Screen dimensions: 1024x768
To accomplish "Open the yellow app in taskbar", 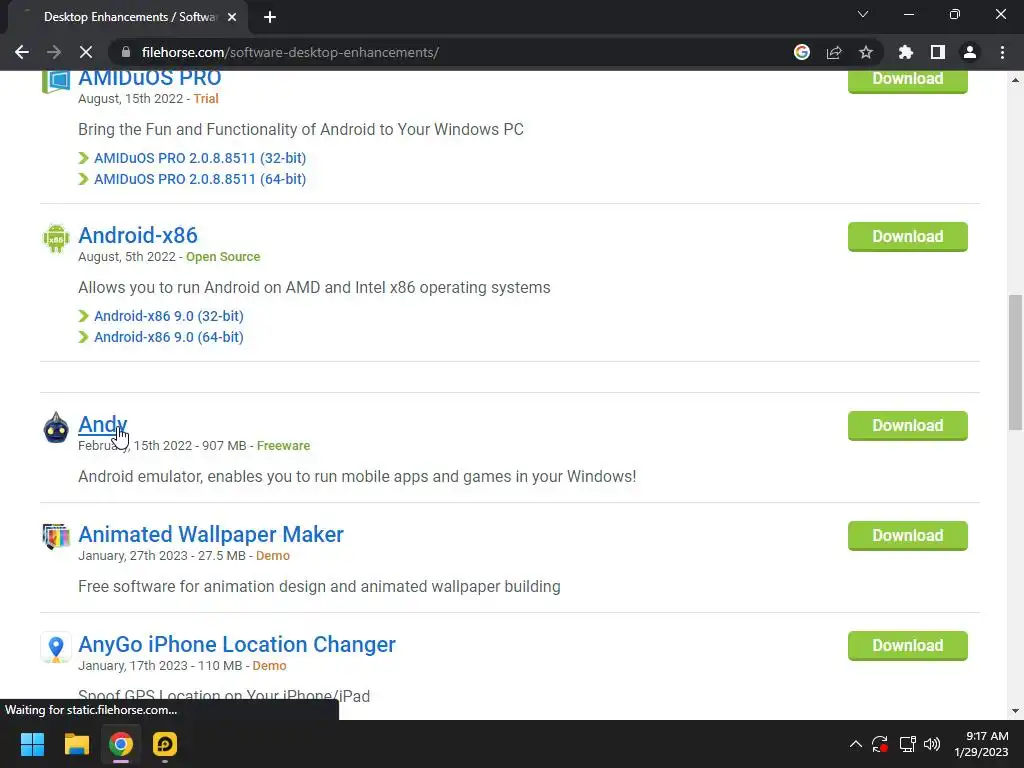I will tap(165, 744).
